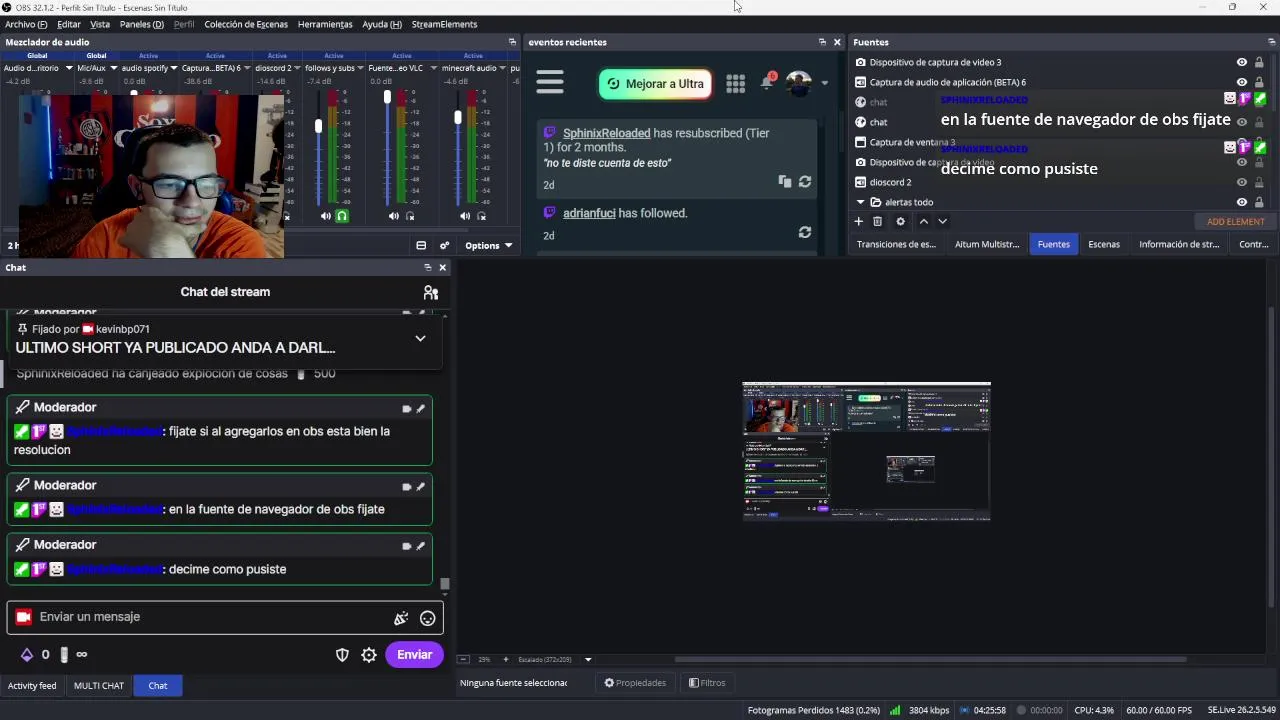Open the StreamElements menu
Image resolution: width=1280 pixels, height=720 pixels.
444,24
